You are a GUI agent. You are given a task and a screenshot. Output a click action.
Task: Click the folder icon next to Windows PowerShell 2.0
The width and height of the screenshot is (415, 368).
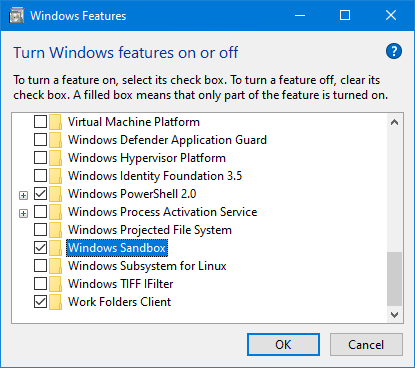click(55, 194)
